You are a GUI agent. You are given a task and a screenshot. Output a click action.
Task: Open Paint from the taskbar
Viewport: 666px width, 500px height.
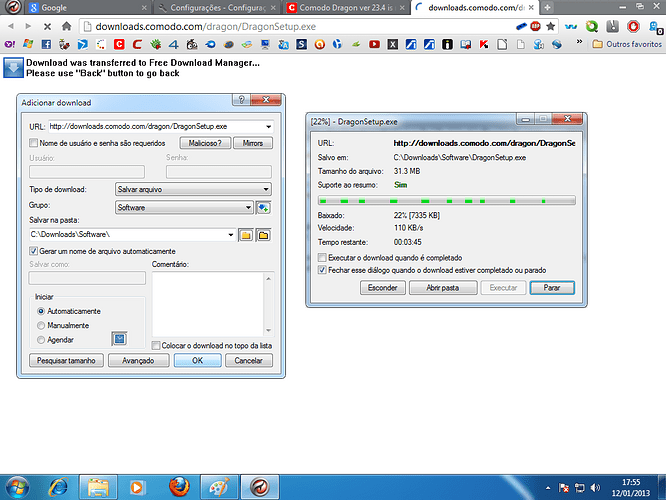pos(219,487)
